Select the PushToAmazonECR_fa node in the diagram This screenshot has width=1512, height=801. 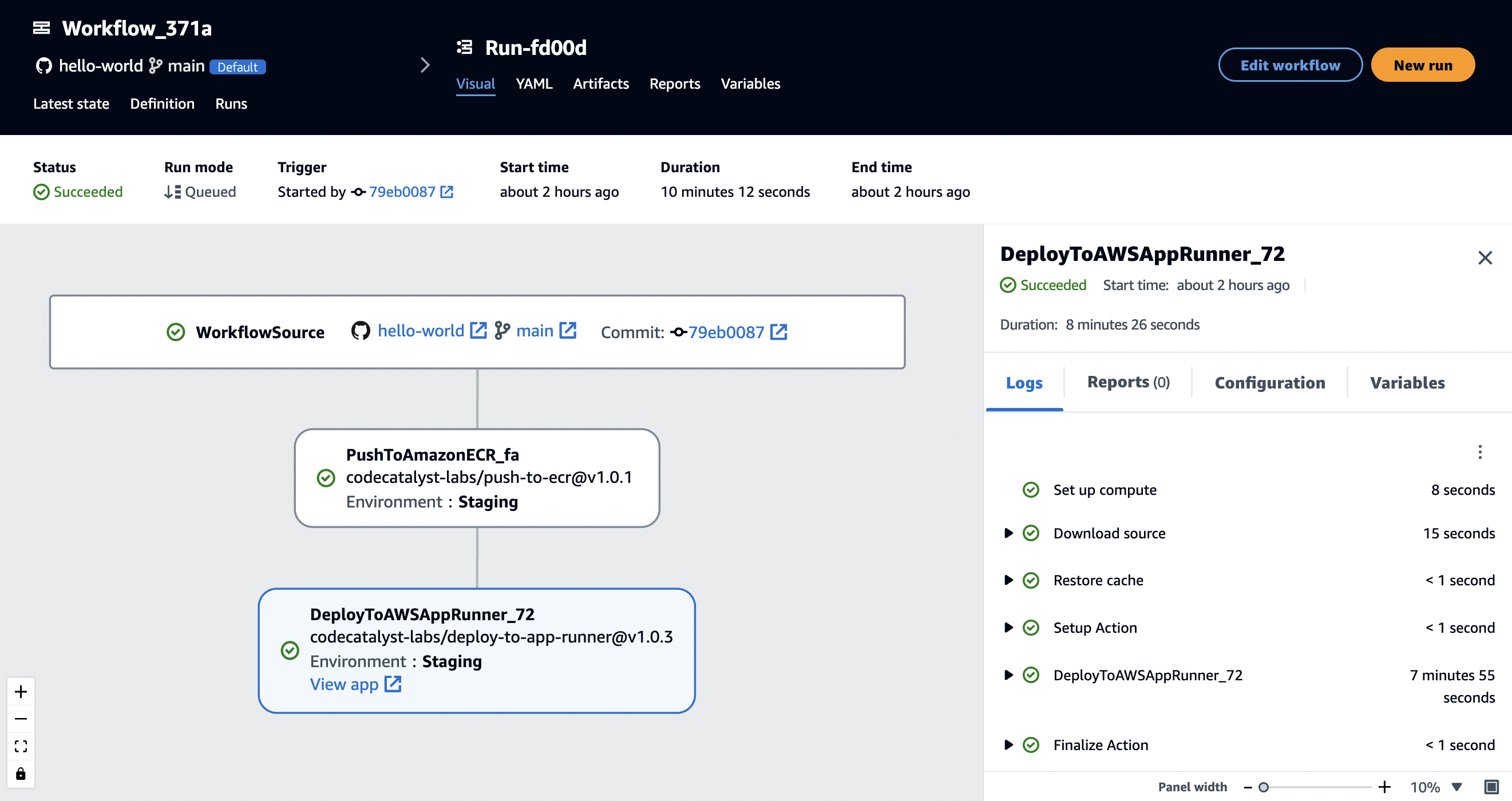pyautogui.click(x=477, y=477)
